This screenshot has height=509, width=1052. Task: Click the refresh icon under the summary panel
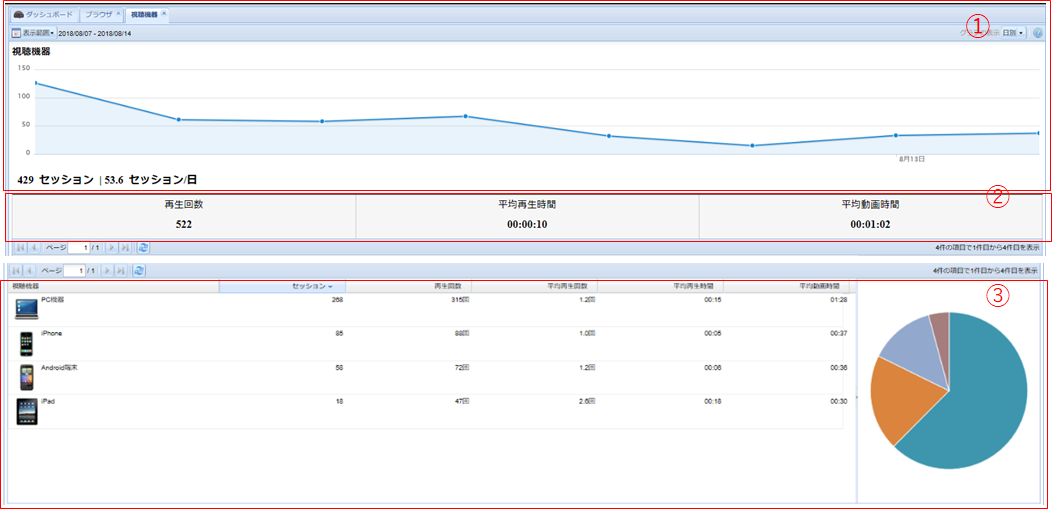click(x=143, y=247)
